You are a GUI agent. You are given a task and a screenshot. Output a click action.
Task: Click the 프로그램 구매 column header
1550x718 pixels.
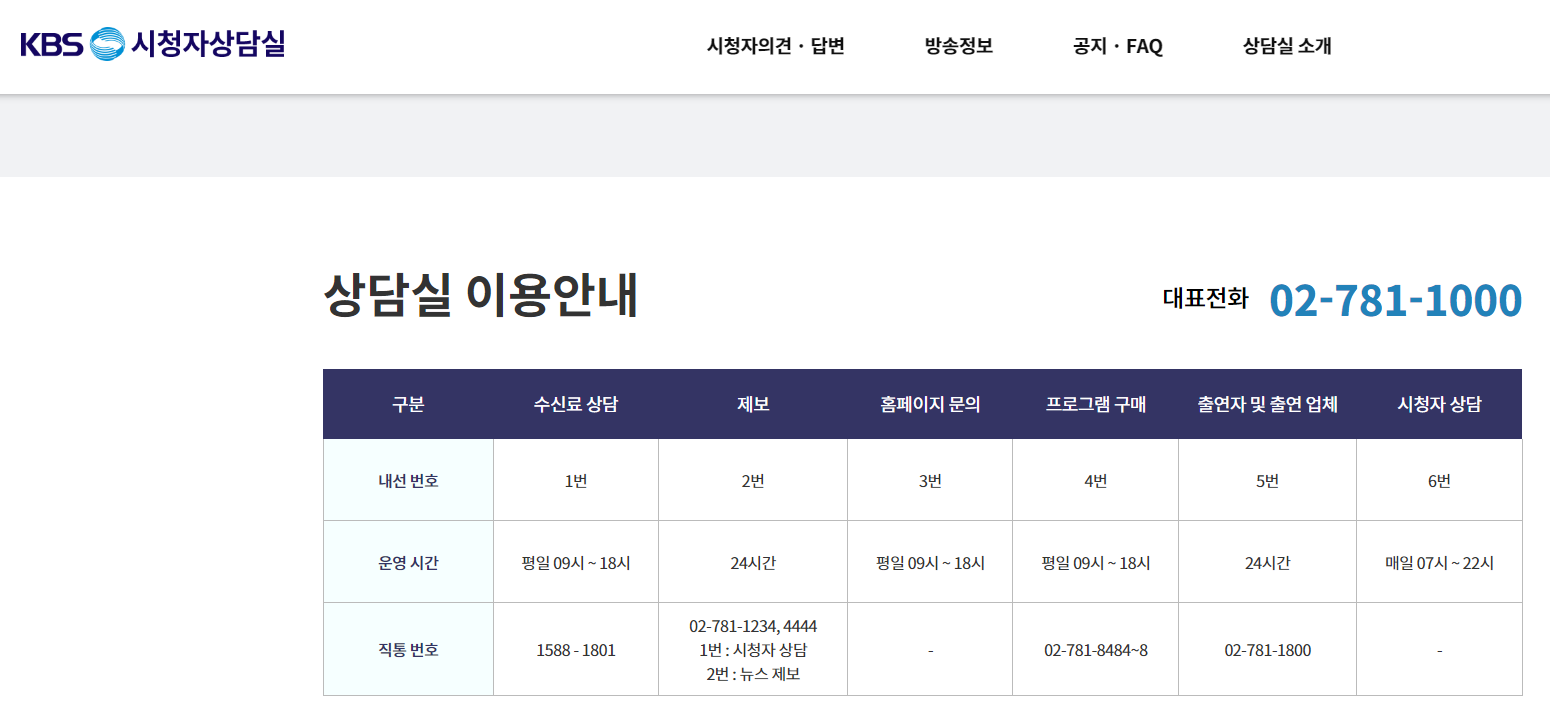(x=1096, y=404)
